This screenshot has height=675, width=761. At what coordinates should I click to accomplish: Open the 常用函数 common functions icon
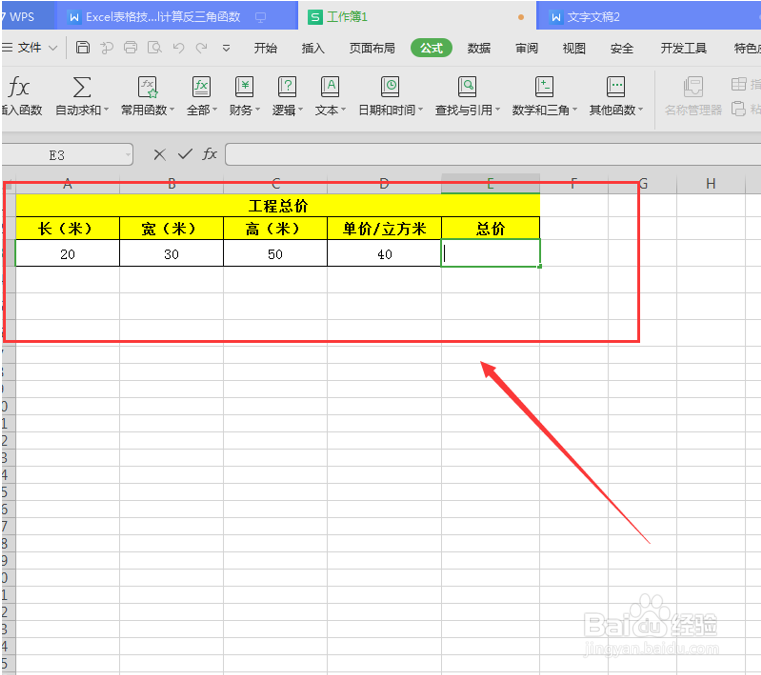tap(147, 87)
